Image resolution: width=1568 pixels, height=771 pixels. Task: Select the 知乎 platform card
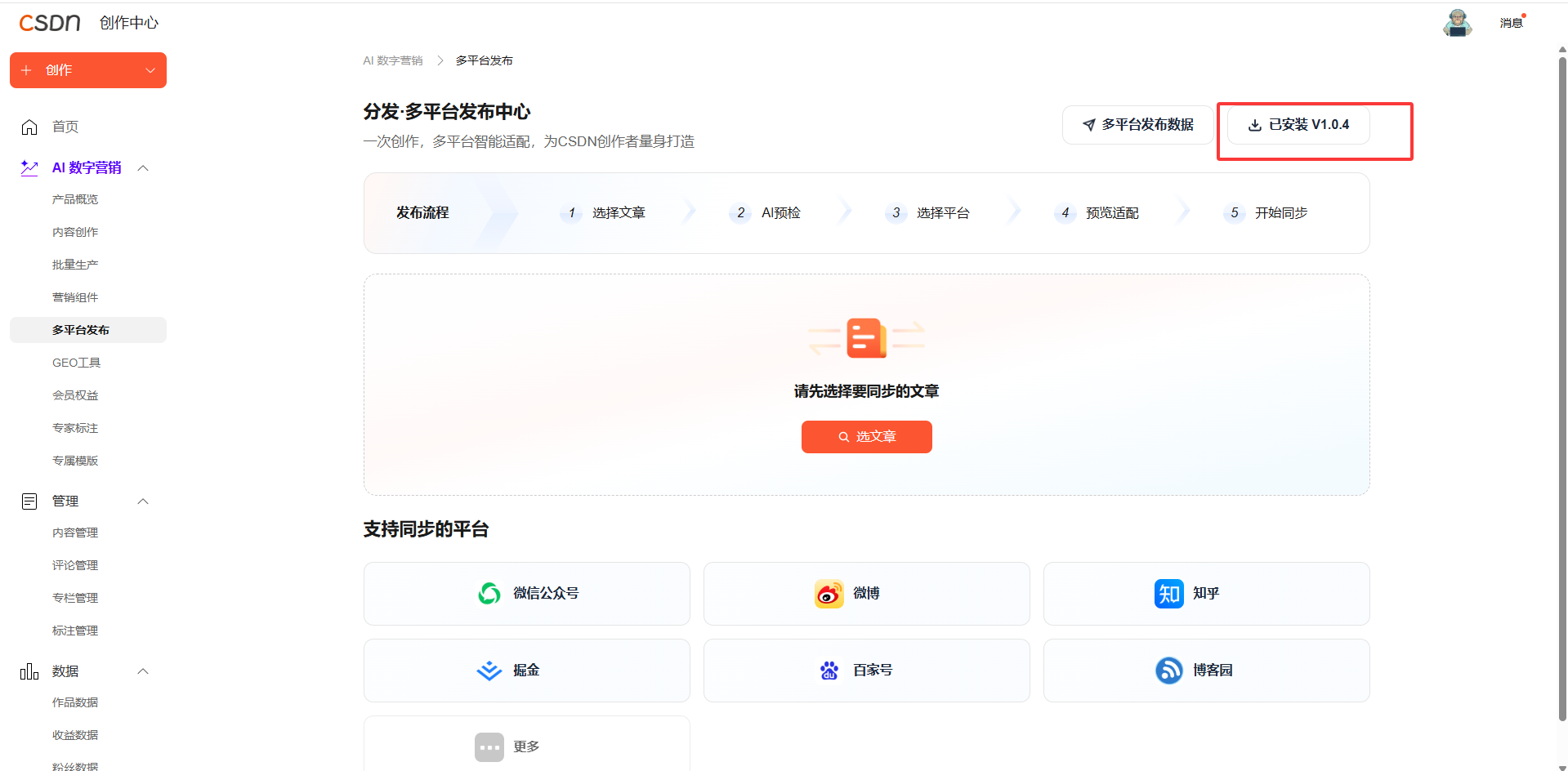point(1207,594)
